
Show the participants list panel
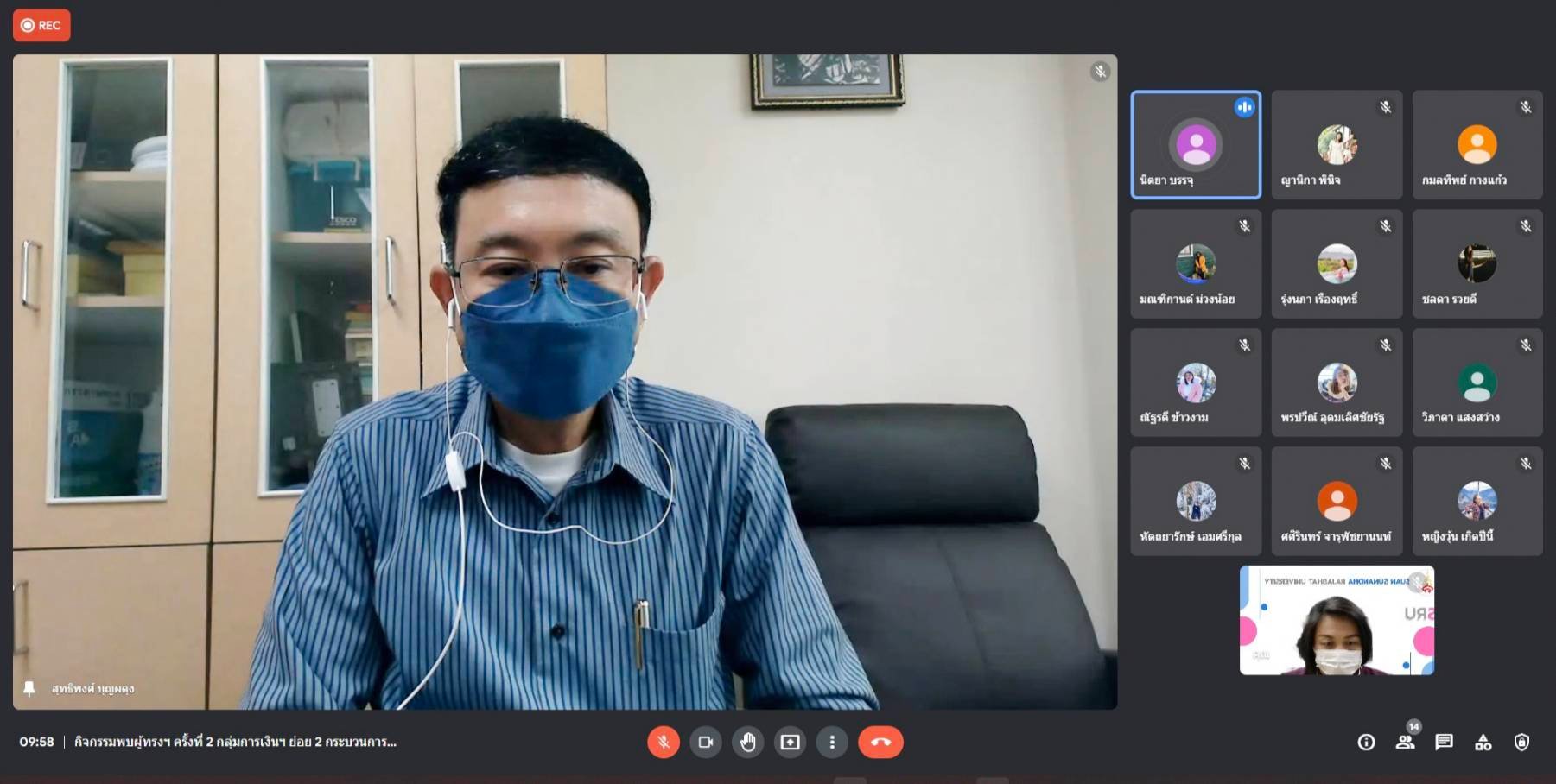[x=1405, y=742]
